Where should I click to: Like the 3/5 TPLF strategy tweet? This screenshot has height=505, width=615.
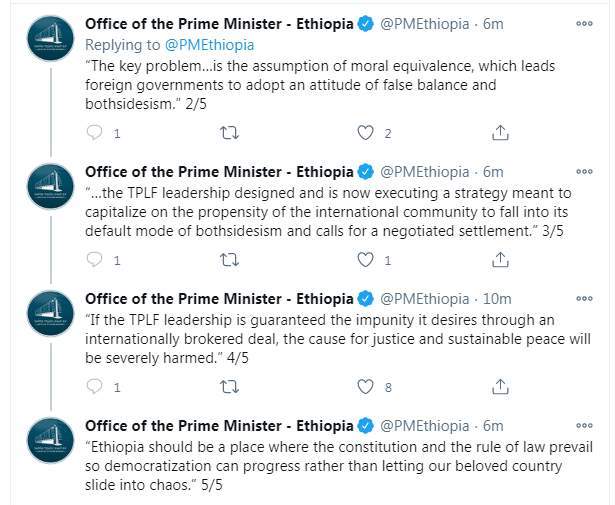coord(365,259)
